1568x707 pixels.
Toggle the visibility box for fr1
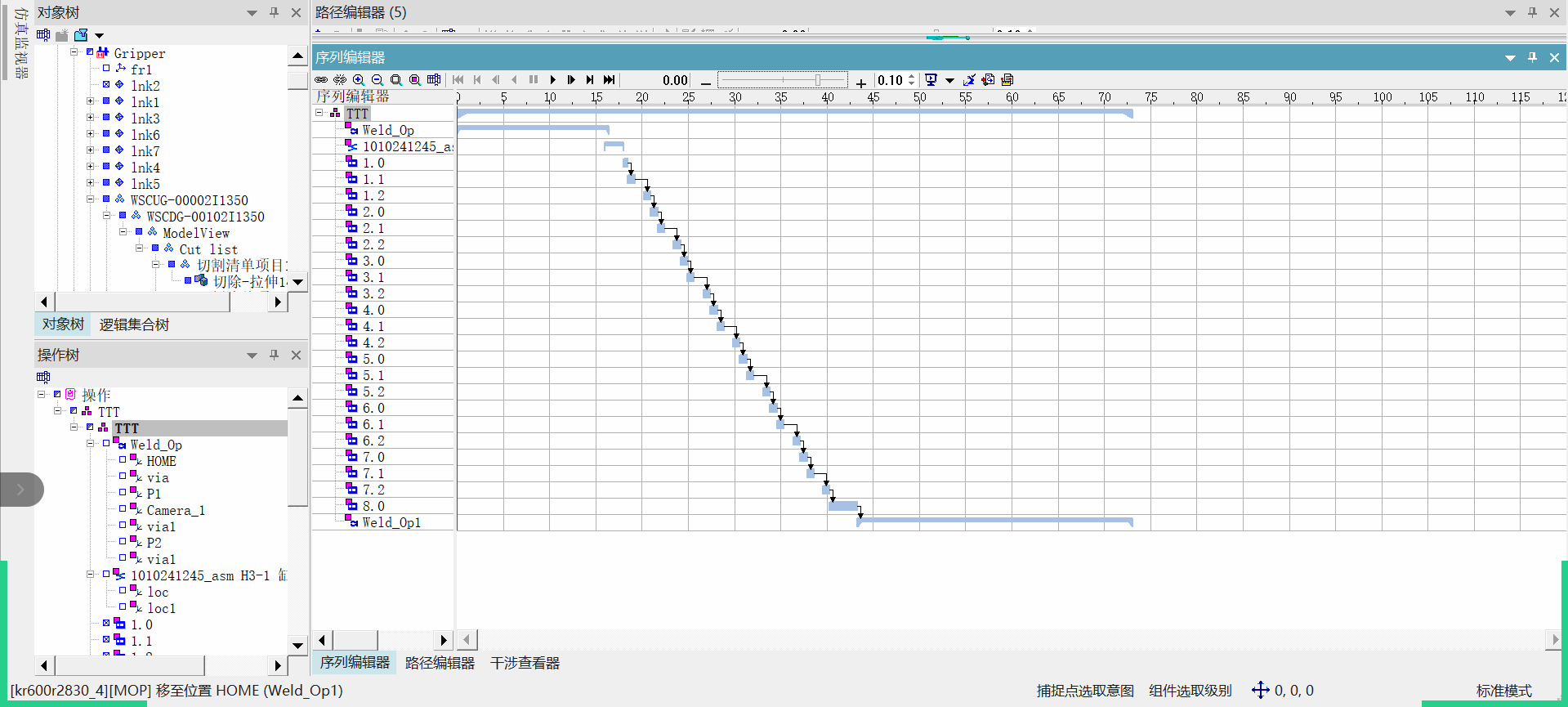coord(106,69)
